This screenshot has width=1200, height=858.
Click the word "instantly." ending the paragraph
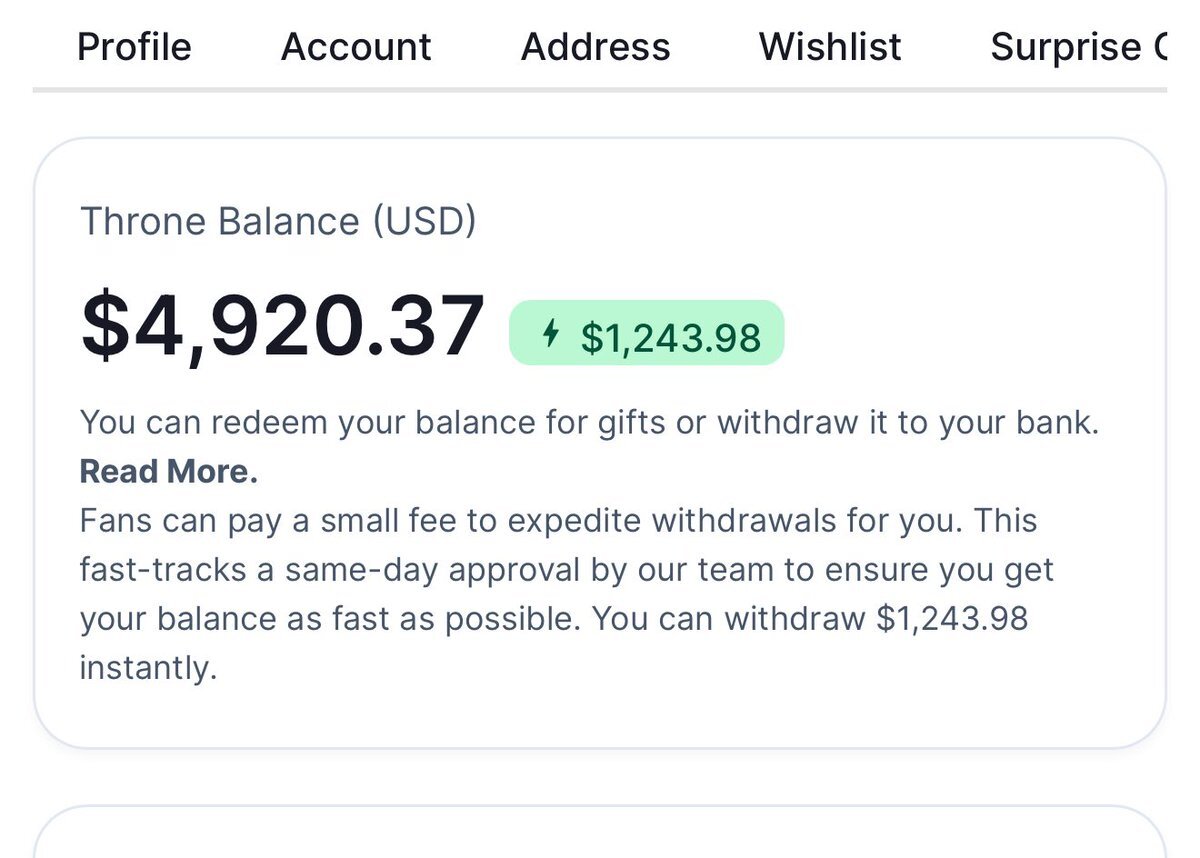click(x=148, y=667)
